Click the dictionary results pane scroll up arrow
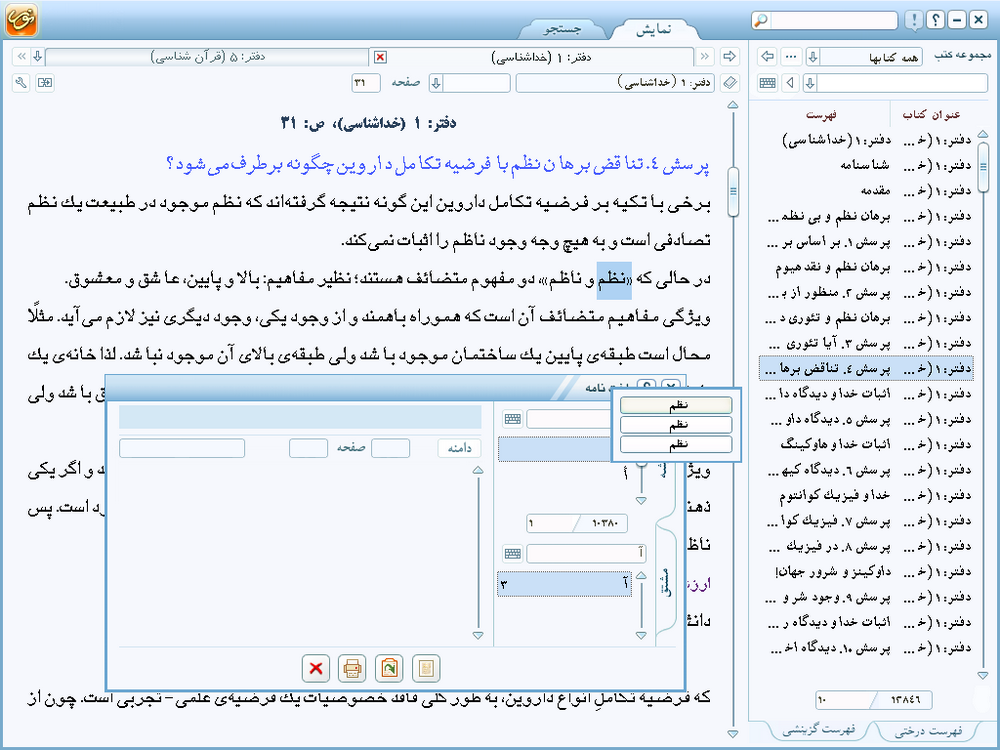 point(478,471)
